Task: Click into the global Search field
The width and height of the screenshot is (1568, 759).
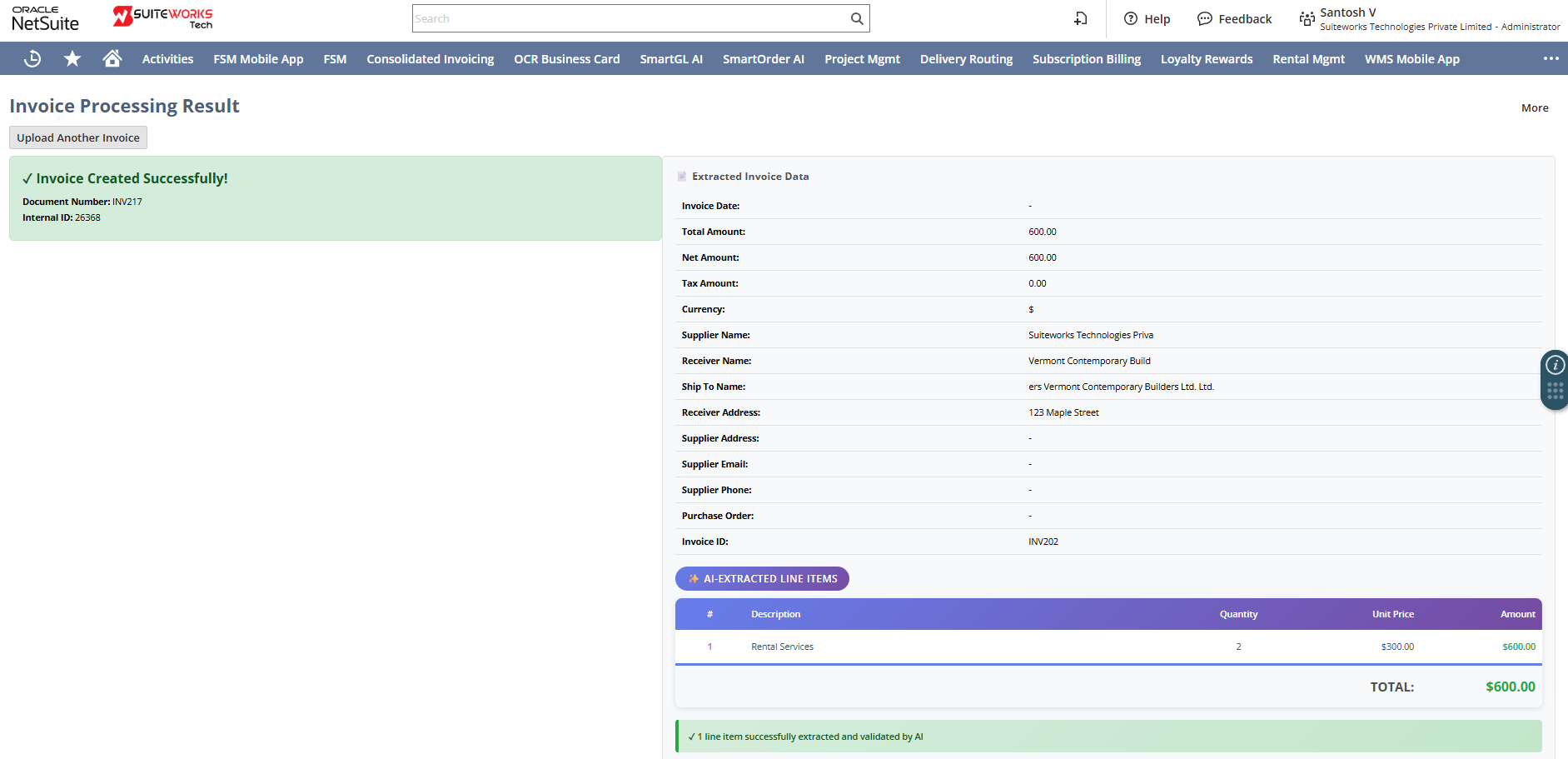Action: (630, 19)
